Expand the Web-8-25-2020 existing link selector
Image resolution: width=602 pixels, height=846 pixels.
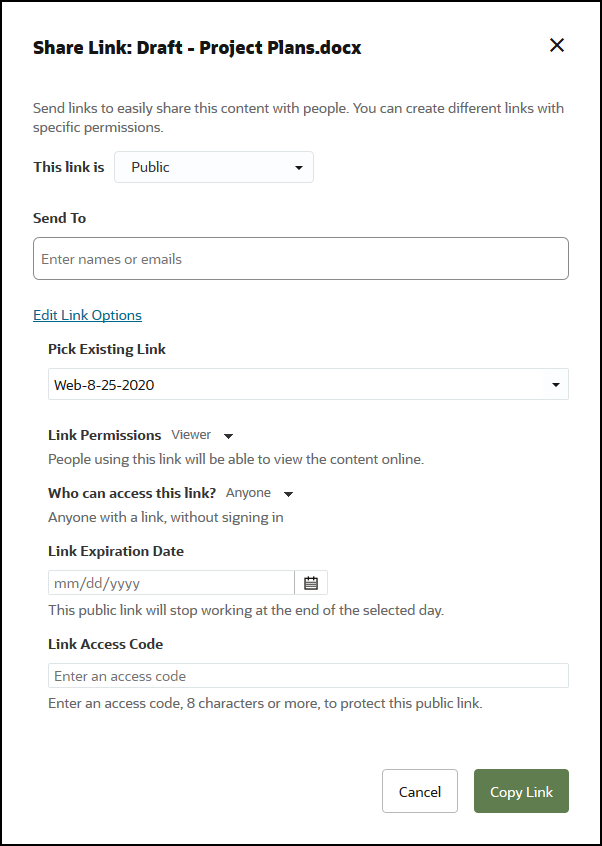[308, 385]
